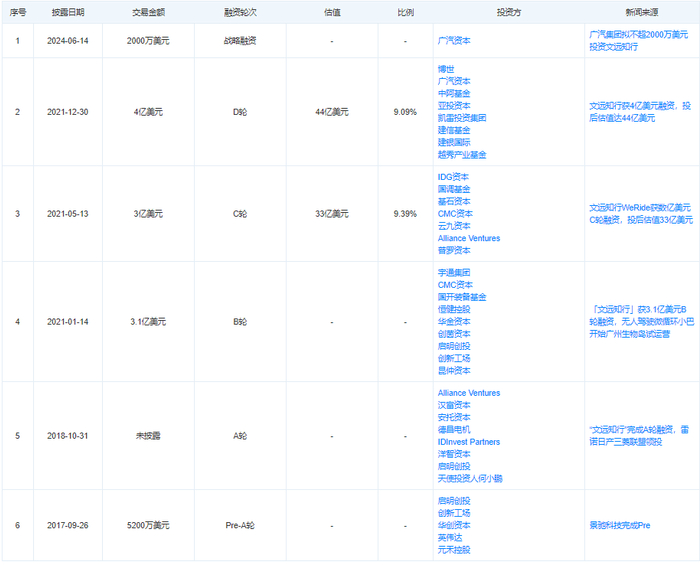The height and width of the screenshot is (565, 700).
Task: Click the 投资方 column header
Action: pyautogui.click(x=508, y=12)
